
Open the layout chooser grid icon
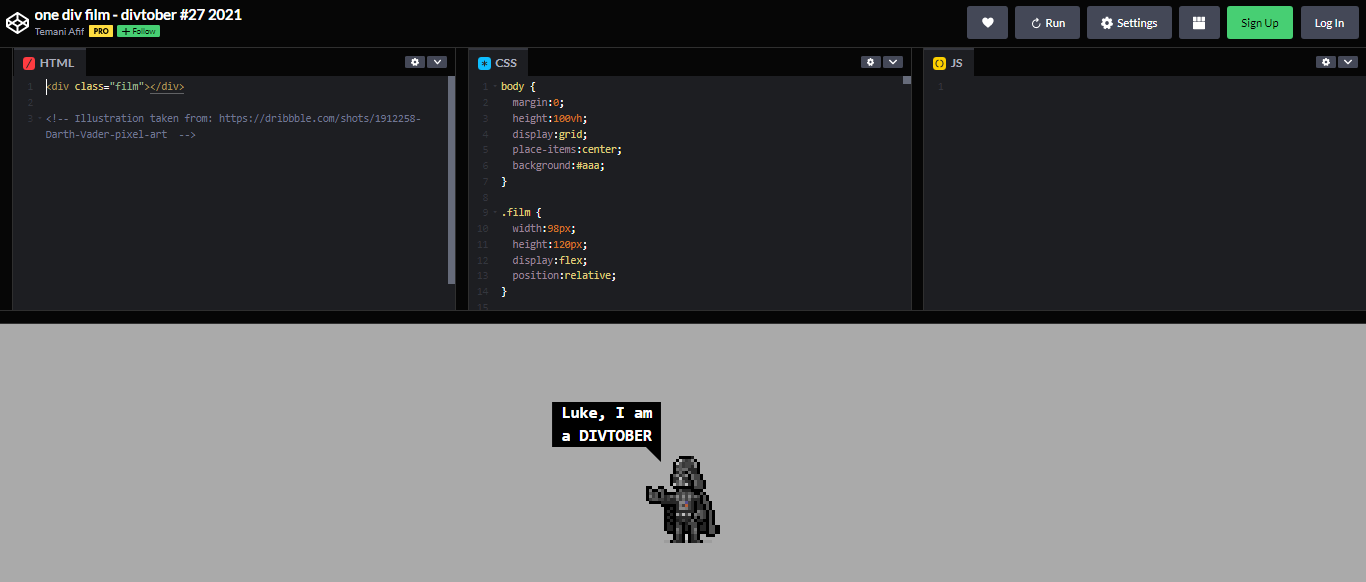[1199, 22]
